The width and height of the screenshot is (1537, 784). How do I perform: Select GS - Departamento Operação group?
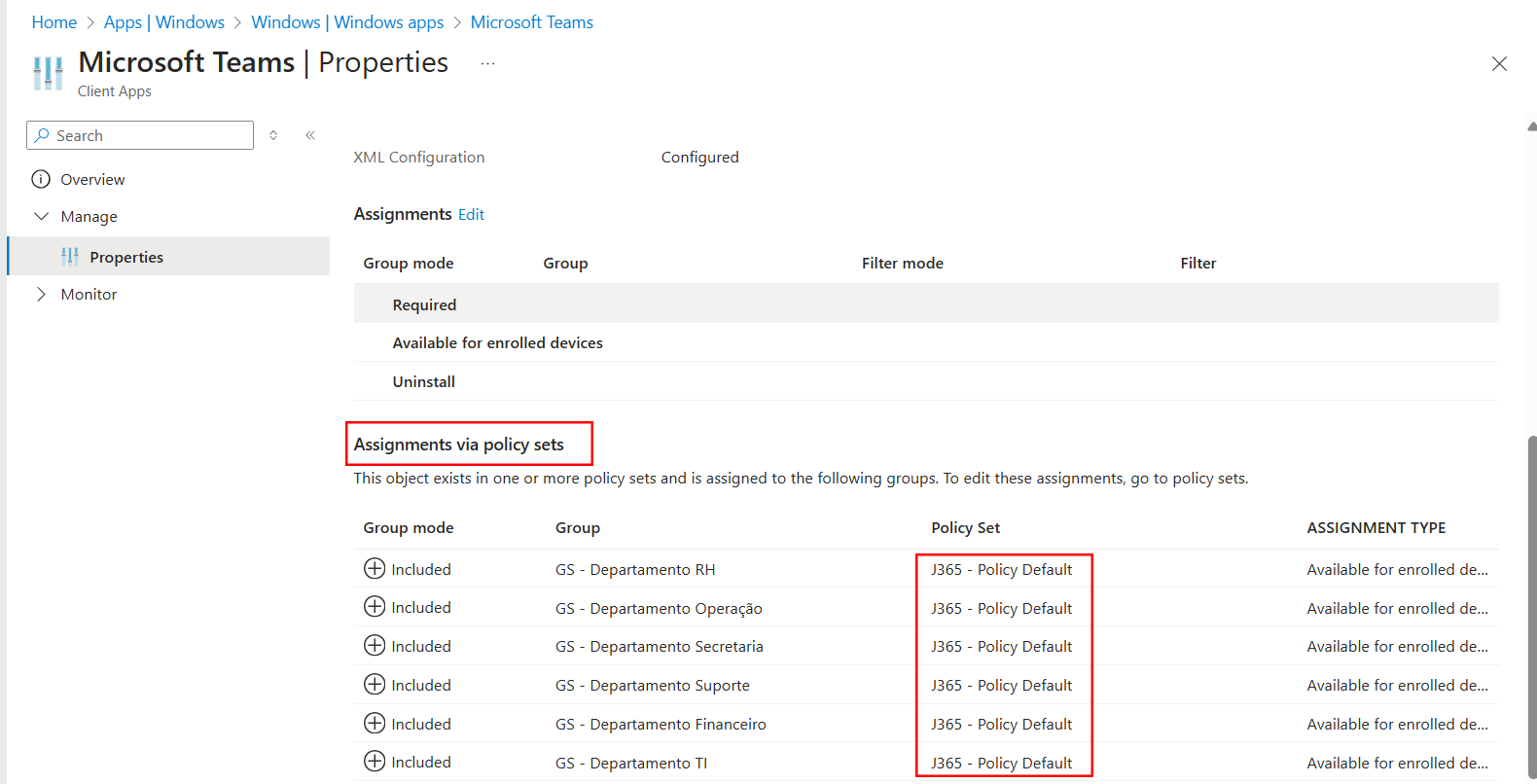pos(659,608)
